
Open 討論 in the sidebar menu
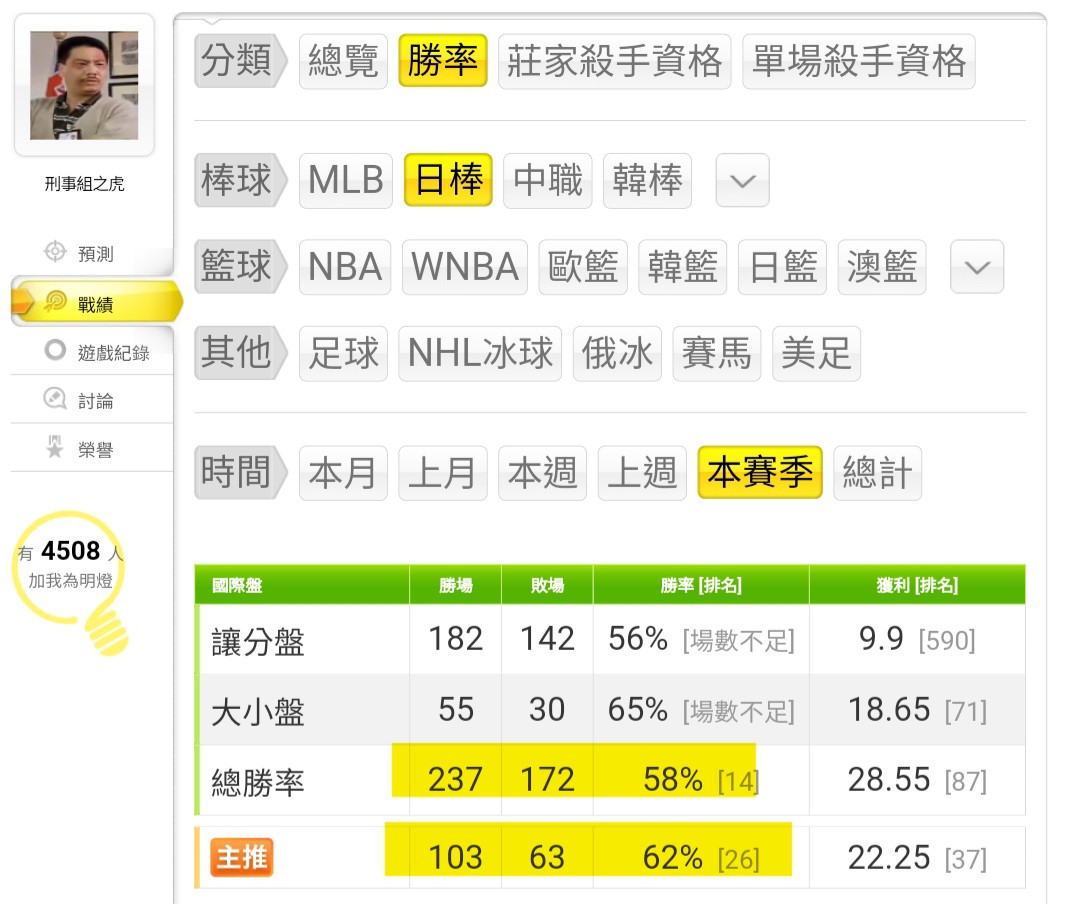[x=96, y=401]
